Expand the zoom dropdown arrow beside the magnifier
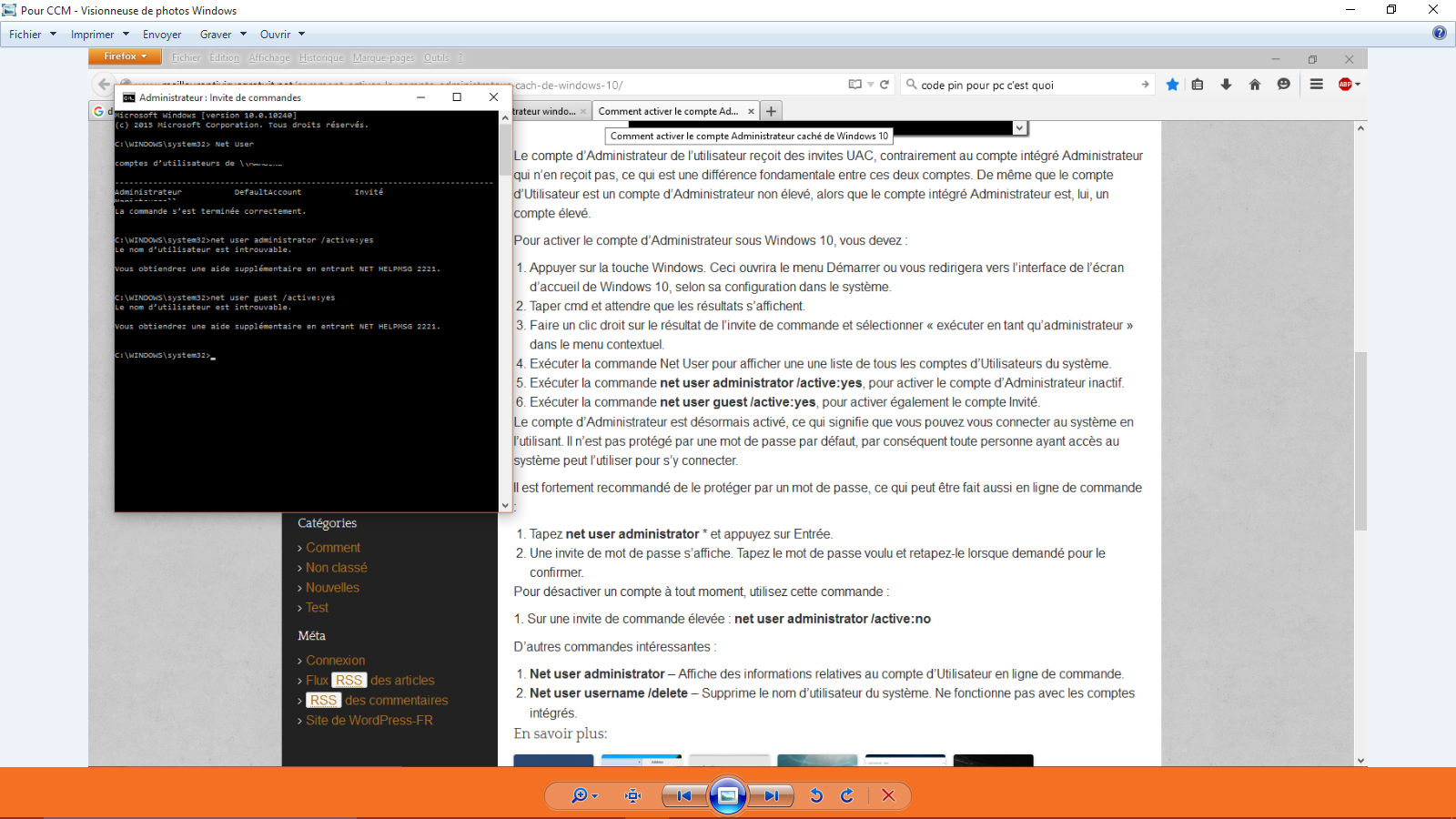Screen dimensions: 1456x819 594,796
